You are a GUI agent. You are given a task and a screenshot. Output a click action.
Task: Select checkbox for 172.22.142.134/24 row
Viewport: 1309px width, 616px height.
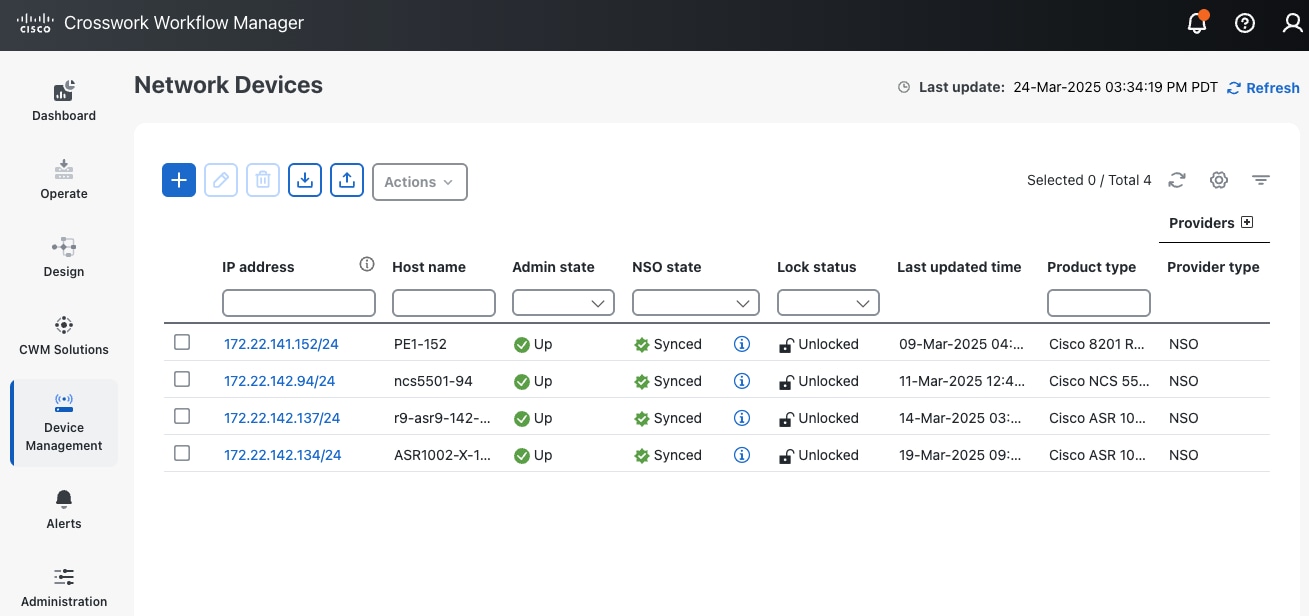[182, 453]
